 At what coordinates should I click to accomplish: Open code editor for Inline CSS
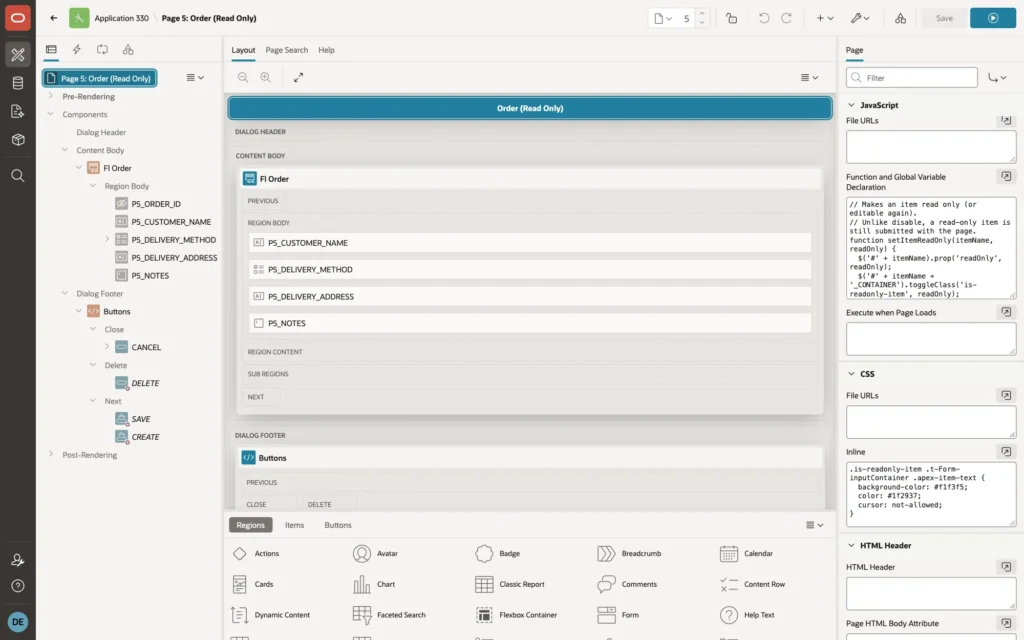1006,451
